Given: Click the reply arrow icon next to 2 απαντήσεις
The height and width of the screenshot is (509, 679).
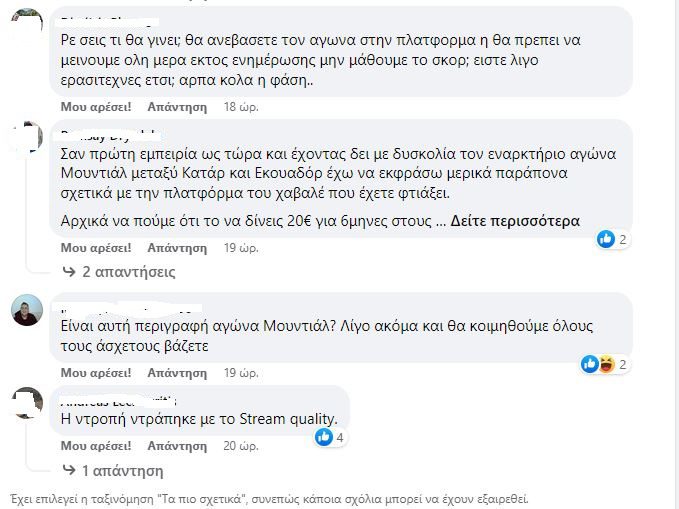Looking at the screenshot, I should coord(69,272).
